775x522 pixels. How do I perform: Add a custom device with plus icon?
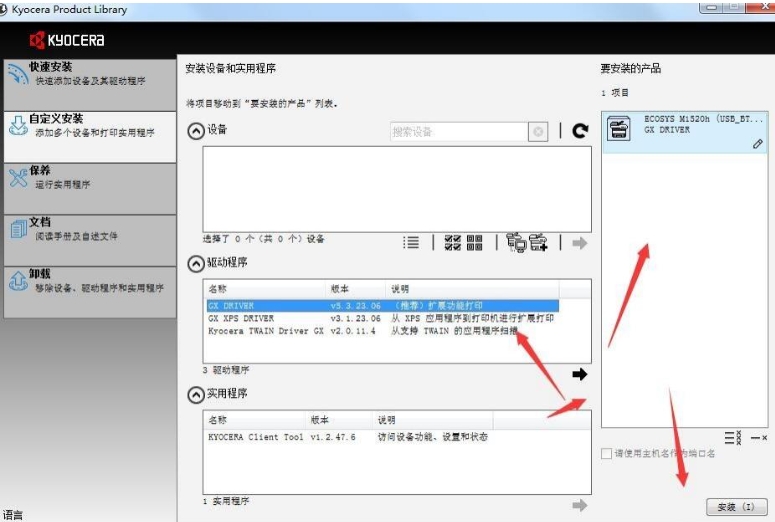(x=538, y=242)
